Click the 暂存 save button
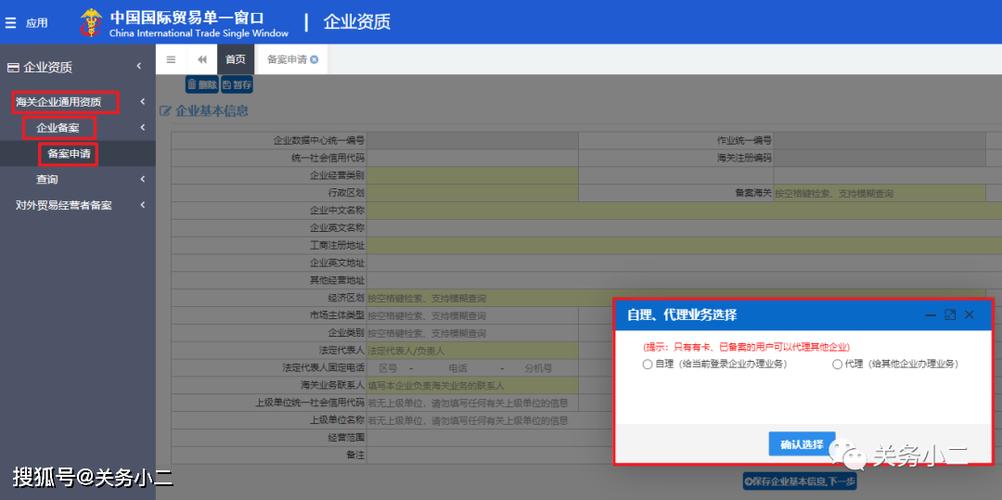The height and width of the screenshot is (500, 1002). pos(237,84)
